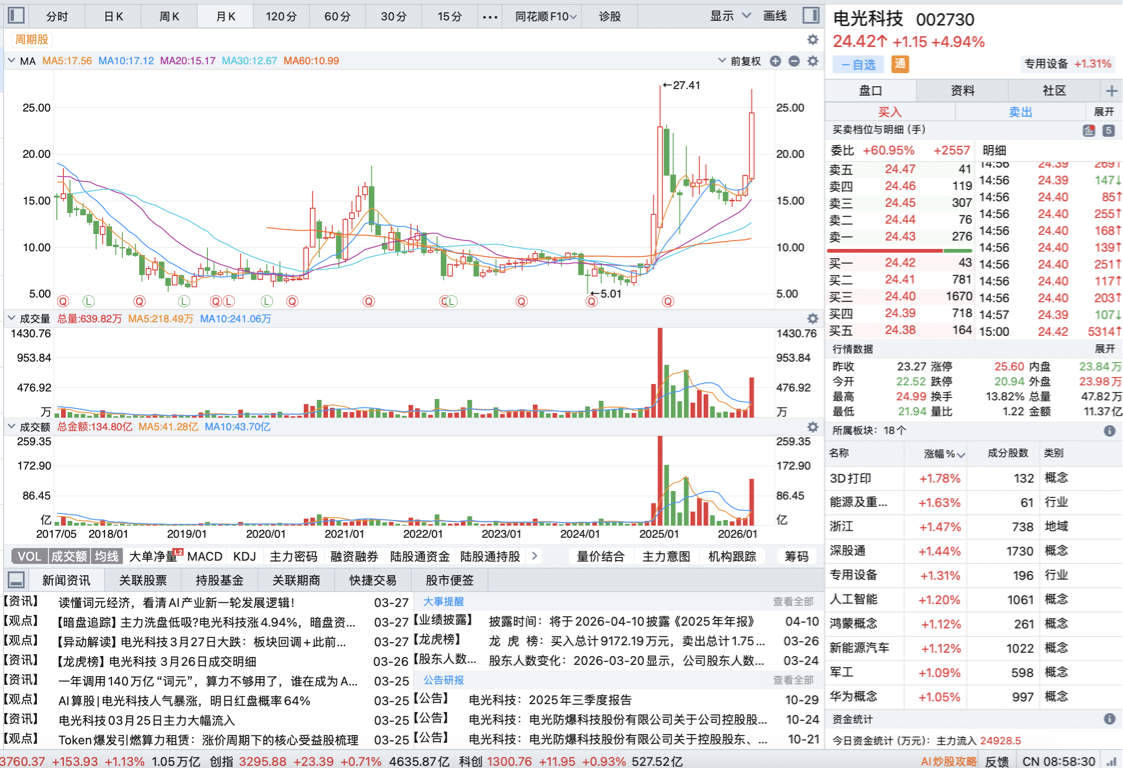
Task: Add a new tab with plus icon
Action: (x=1111, y=90)
